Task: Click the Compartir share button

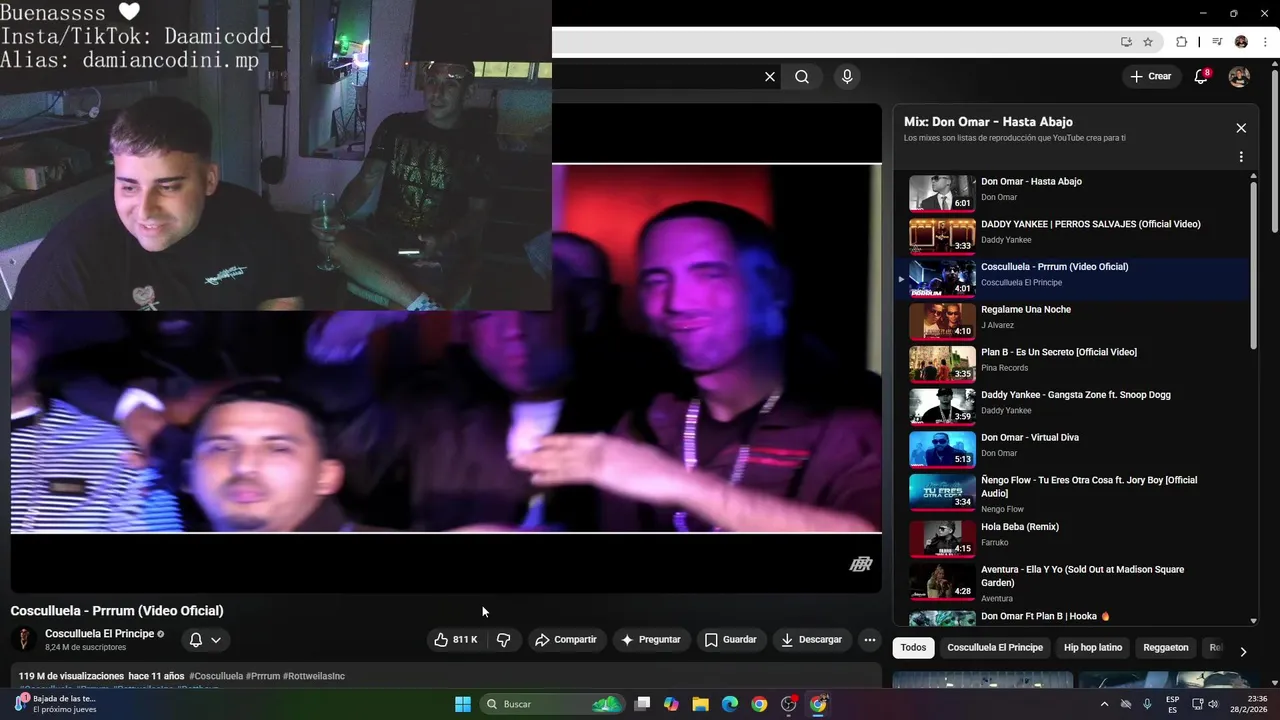Action: coord(566,640)
